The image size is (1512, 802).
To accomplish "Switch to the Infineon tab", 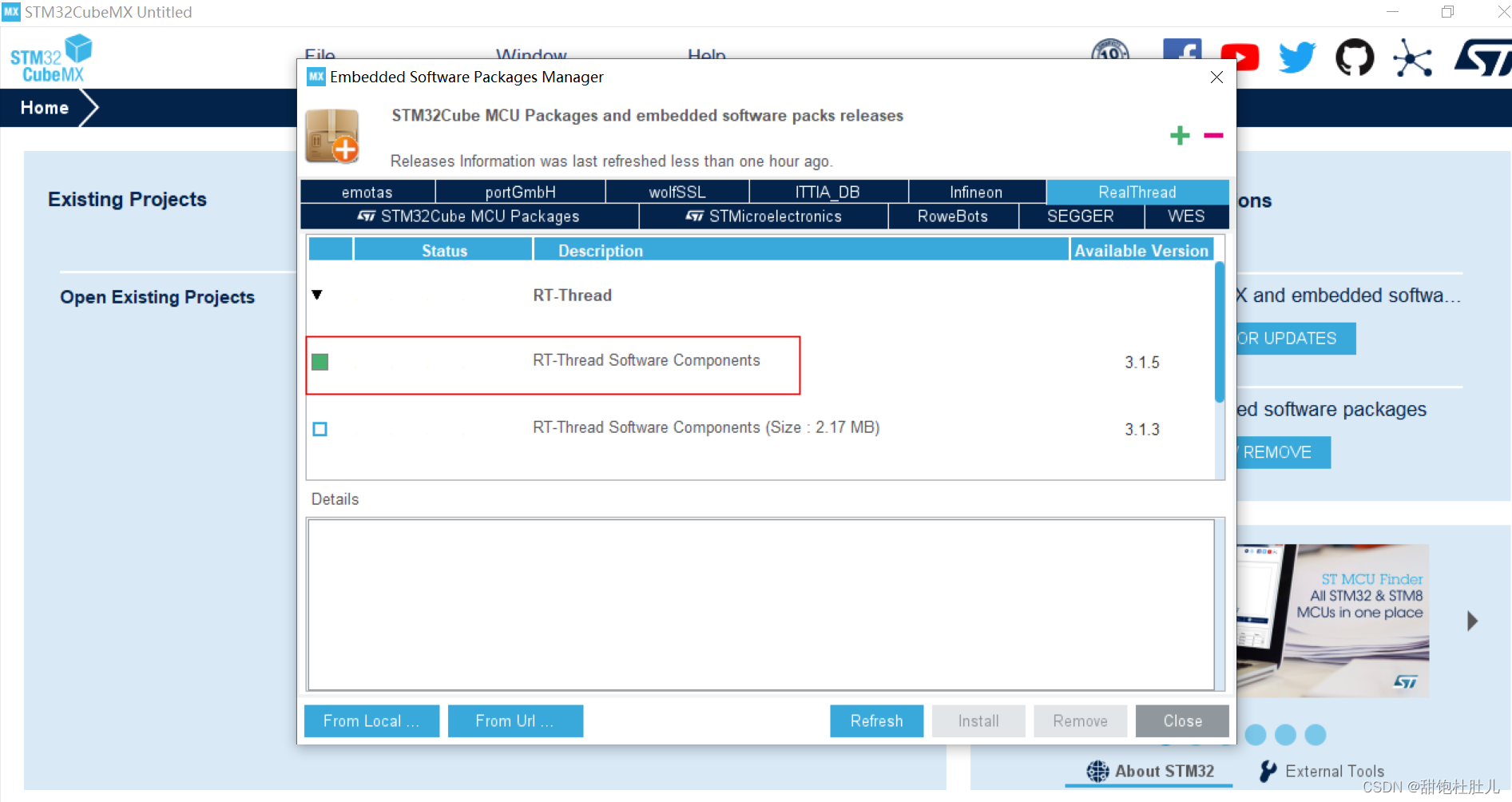I will [x=976, y=192].
